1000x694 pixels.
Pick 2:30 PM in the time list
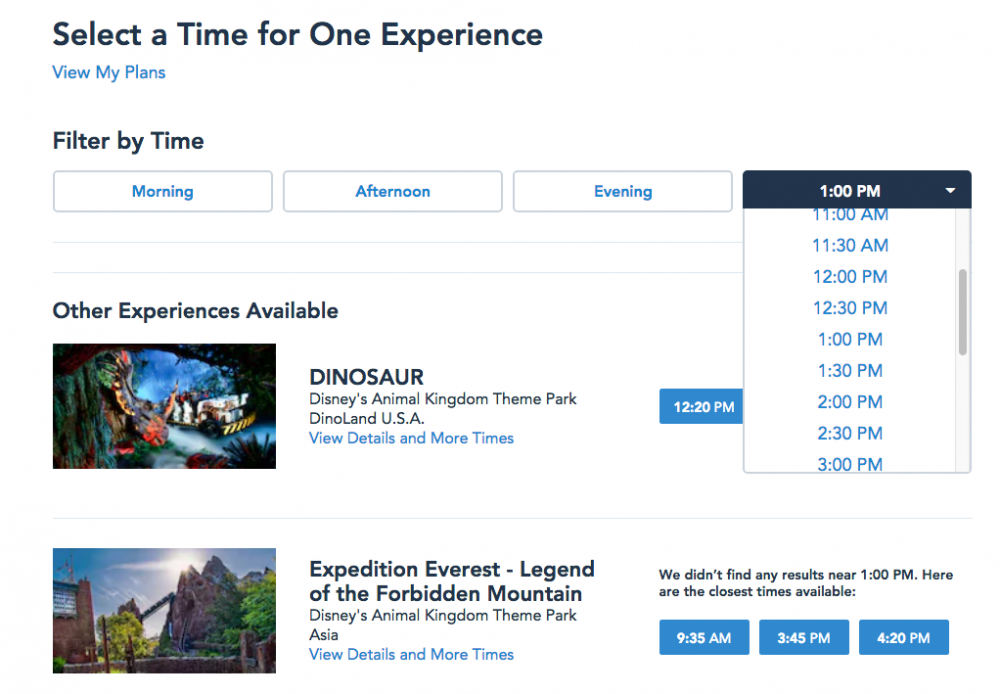click(850, 433)
